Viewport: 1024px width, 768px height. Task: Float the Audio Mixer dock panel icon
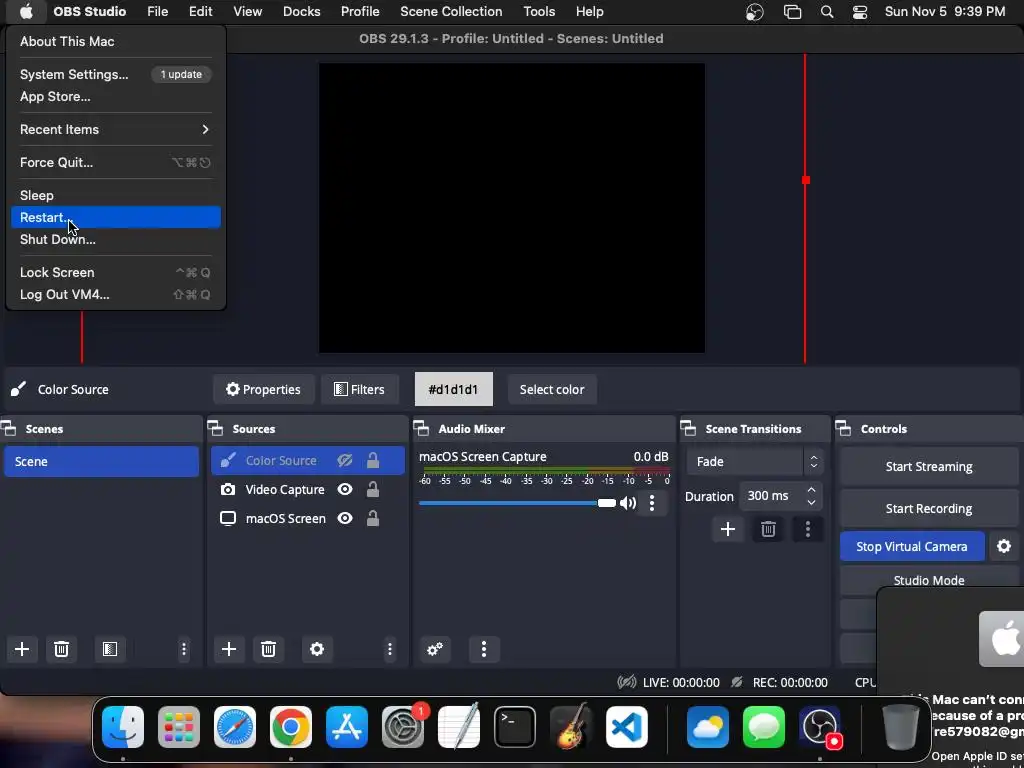click(422, 429)
